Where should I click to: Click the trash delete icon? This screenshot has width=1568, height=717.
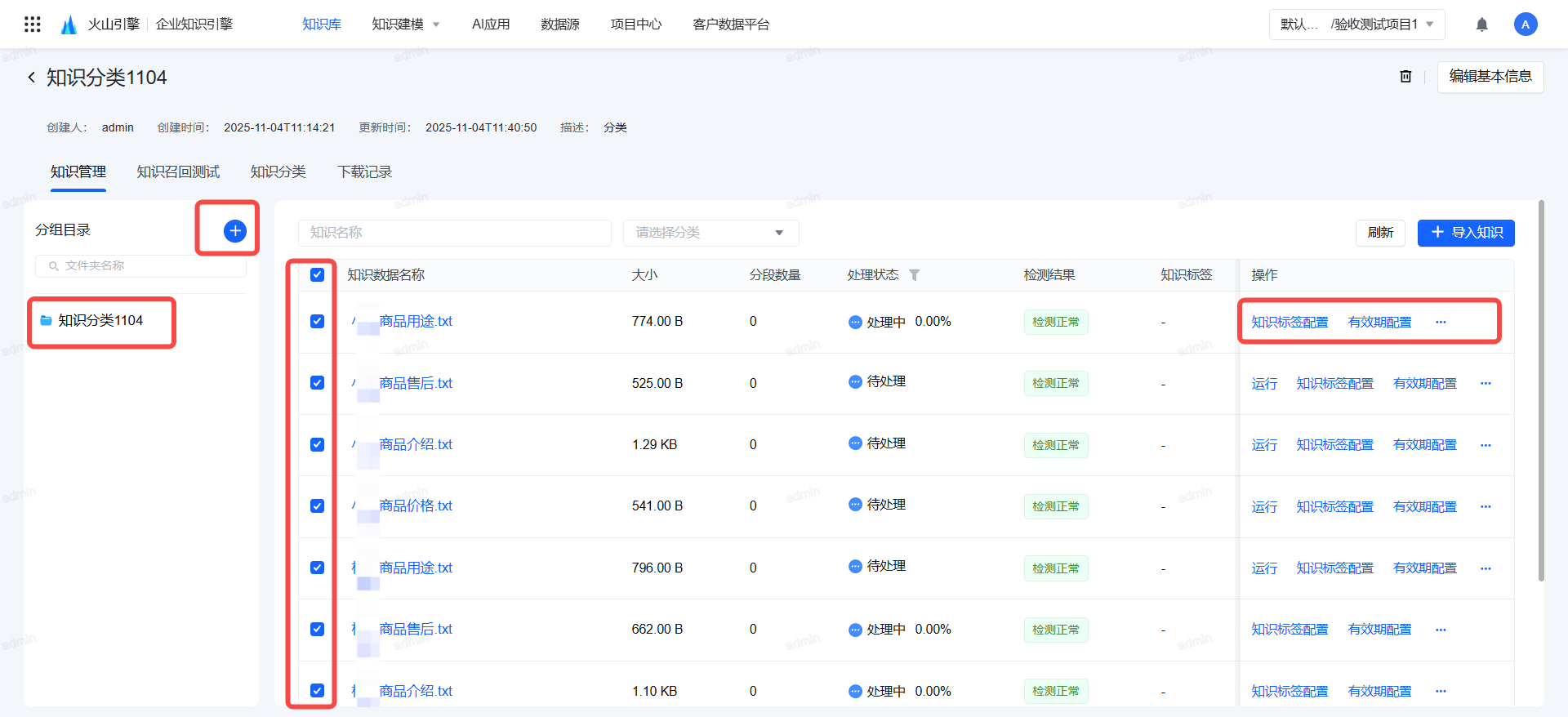tap(1405, 76)
